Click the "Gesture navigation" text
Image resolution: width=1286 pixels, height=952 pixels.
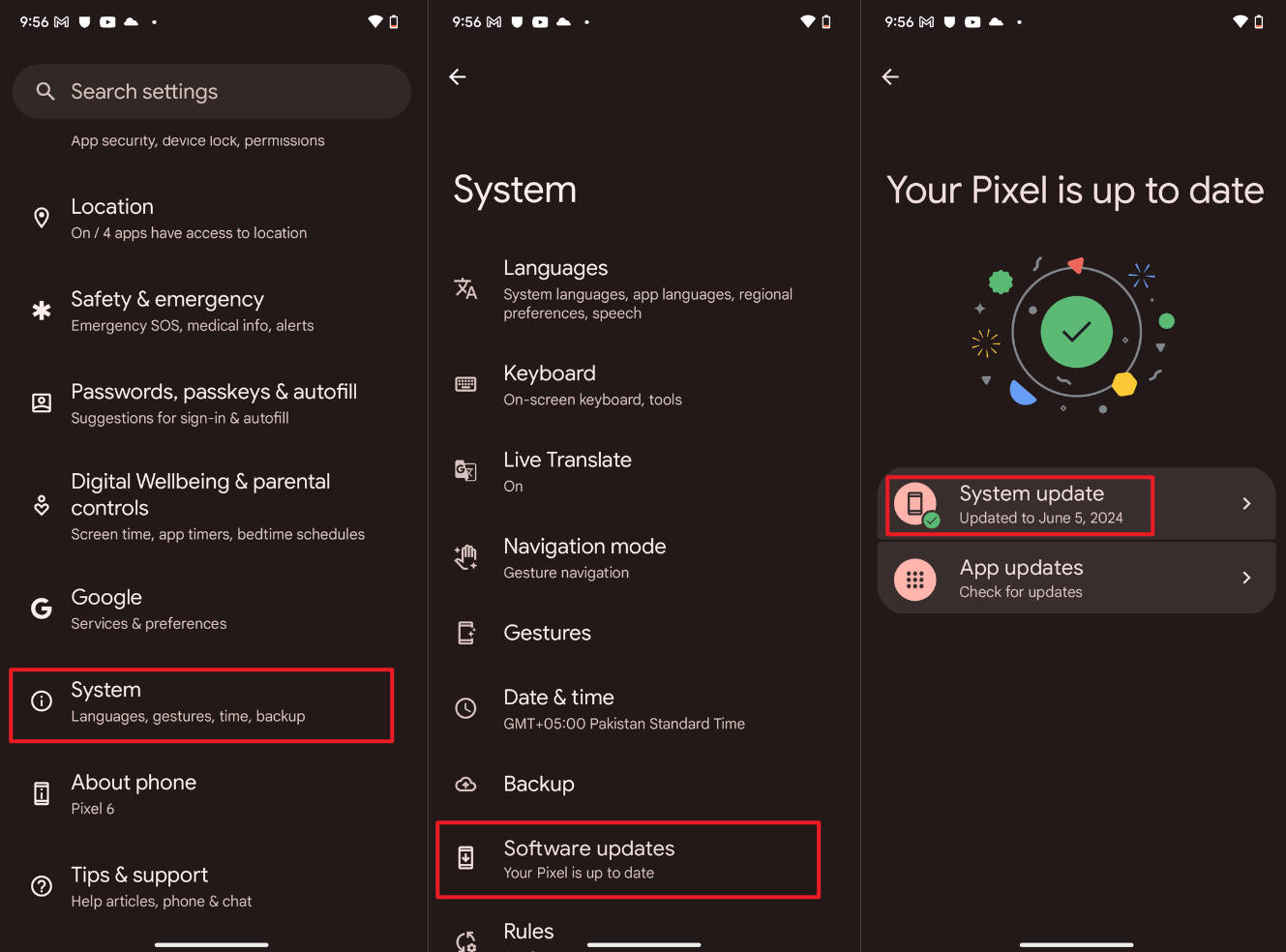pos(566,573)
